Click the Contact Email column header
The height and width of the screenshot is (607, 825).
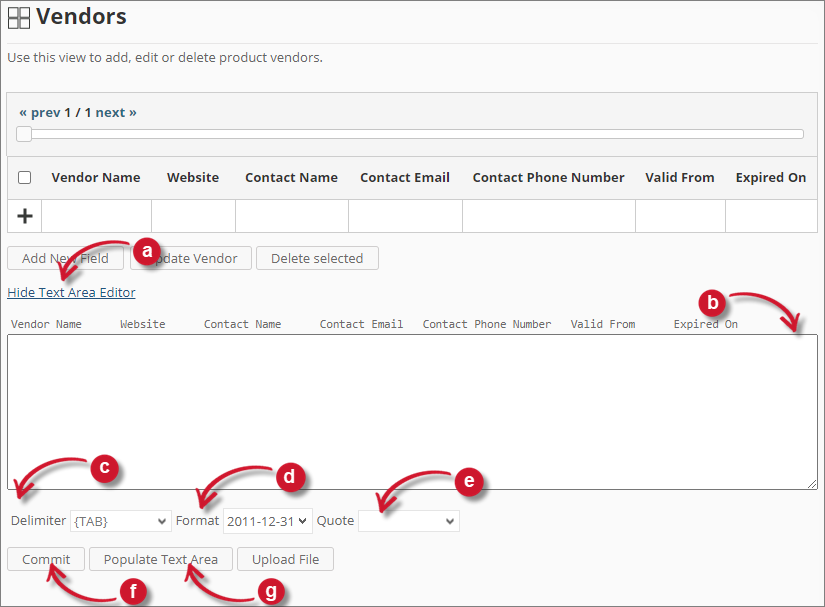tap(405, 177)
